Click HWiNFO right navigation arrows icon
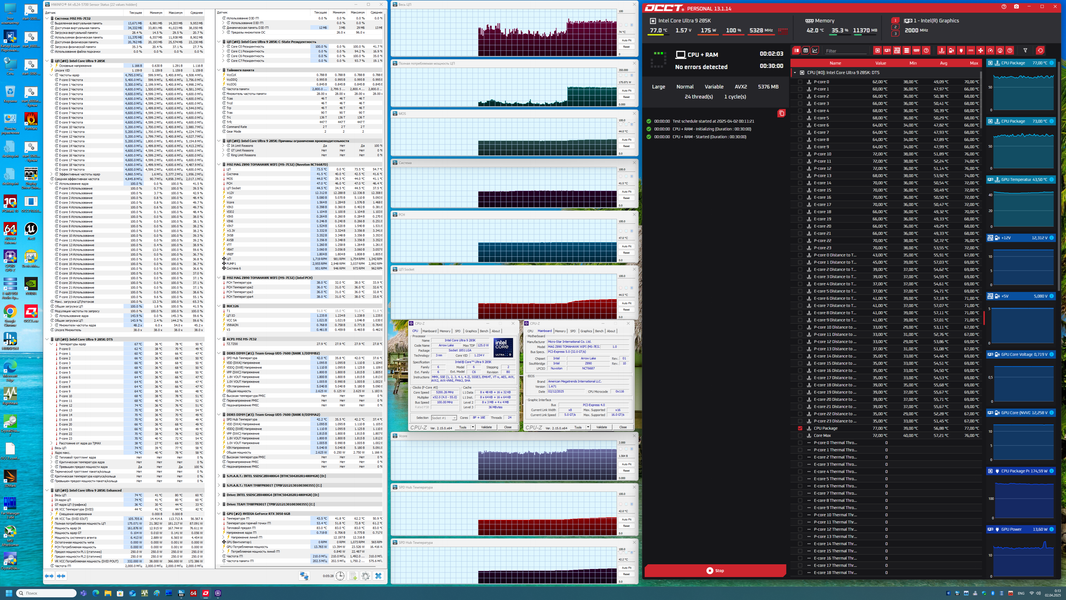This screenshot has height=600, width=1066. [x=61, y=576]
